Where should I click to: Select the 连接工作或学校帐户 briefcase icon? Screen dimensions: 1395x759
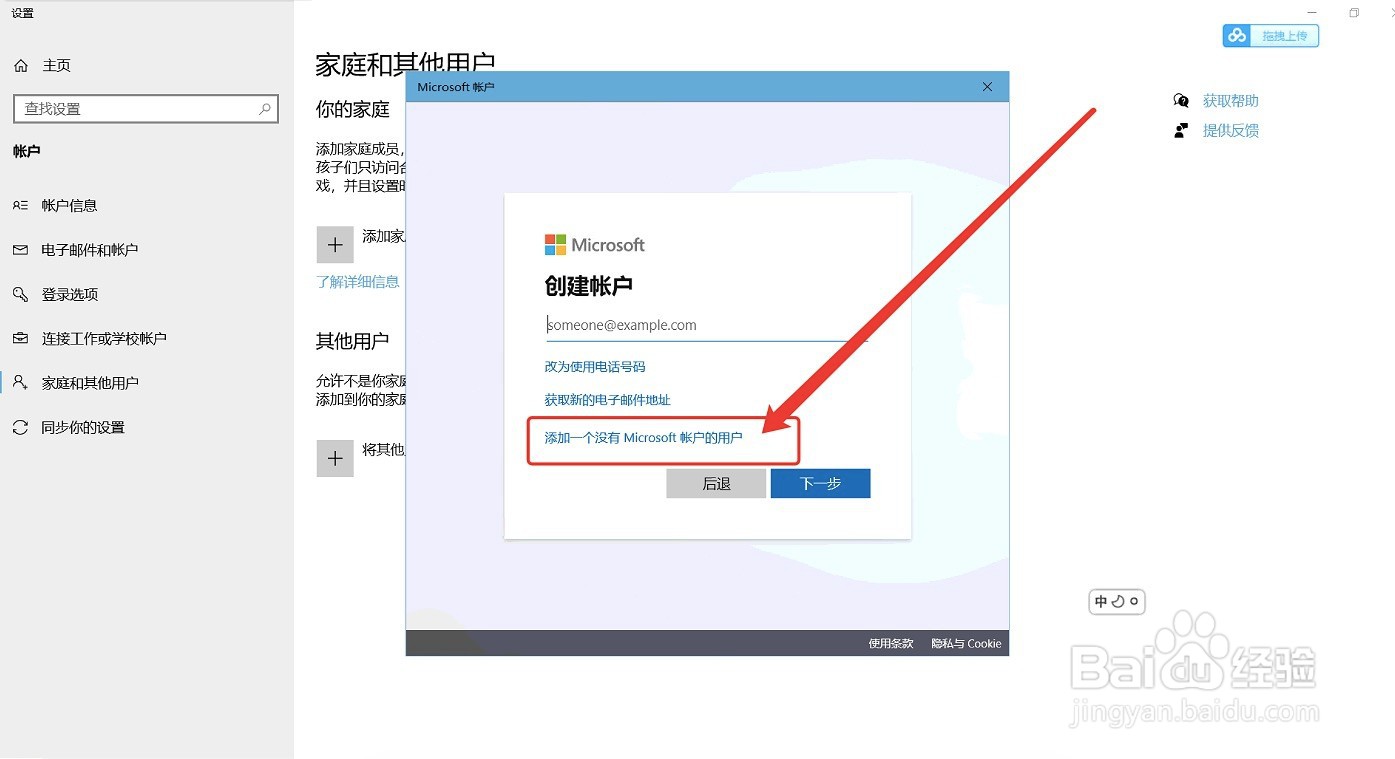[x=21, y=338]
